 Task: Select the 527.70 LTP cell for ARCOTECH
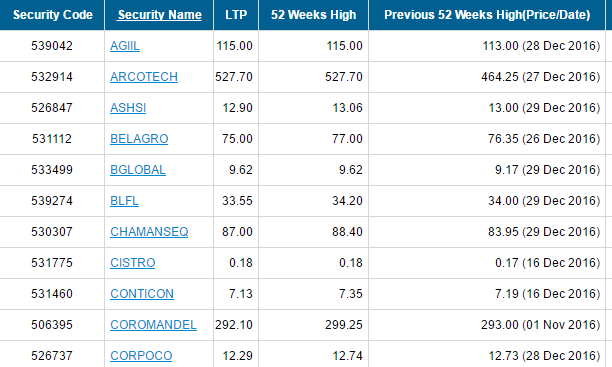[236, 77]
